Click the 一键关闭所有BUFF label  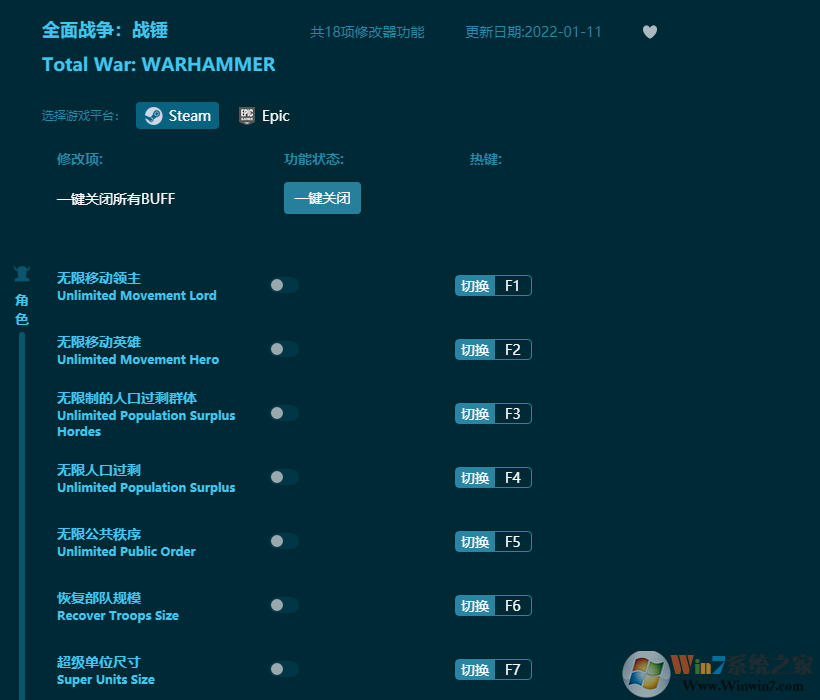click(116, 199)
